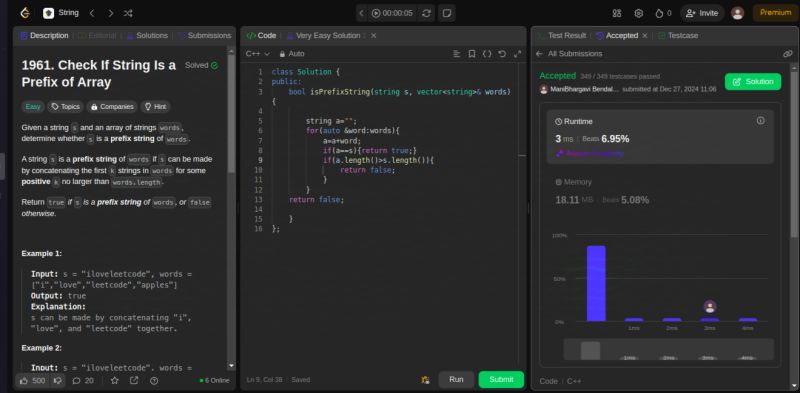Expand the Hint section
Image resolution: width=800 pixels, height=393 pixels.
pyautogui.click(x=155, y=107)
